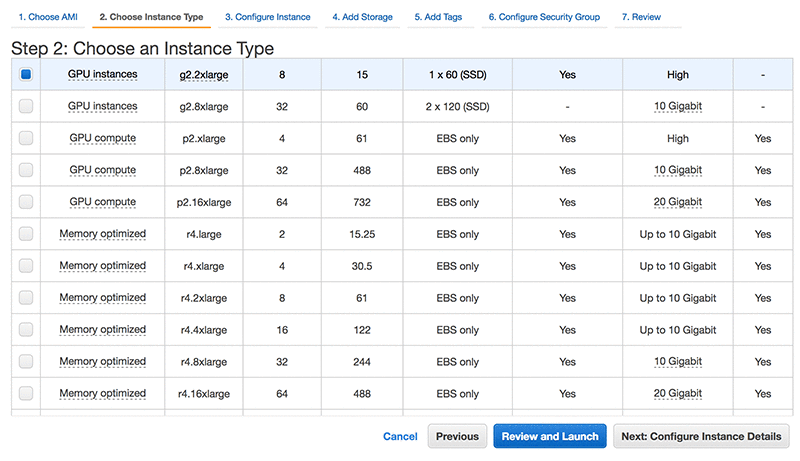Uncheck the selected g2.2xlarge instance checkbox

pyautogui.click(x=26, y=74)
